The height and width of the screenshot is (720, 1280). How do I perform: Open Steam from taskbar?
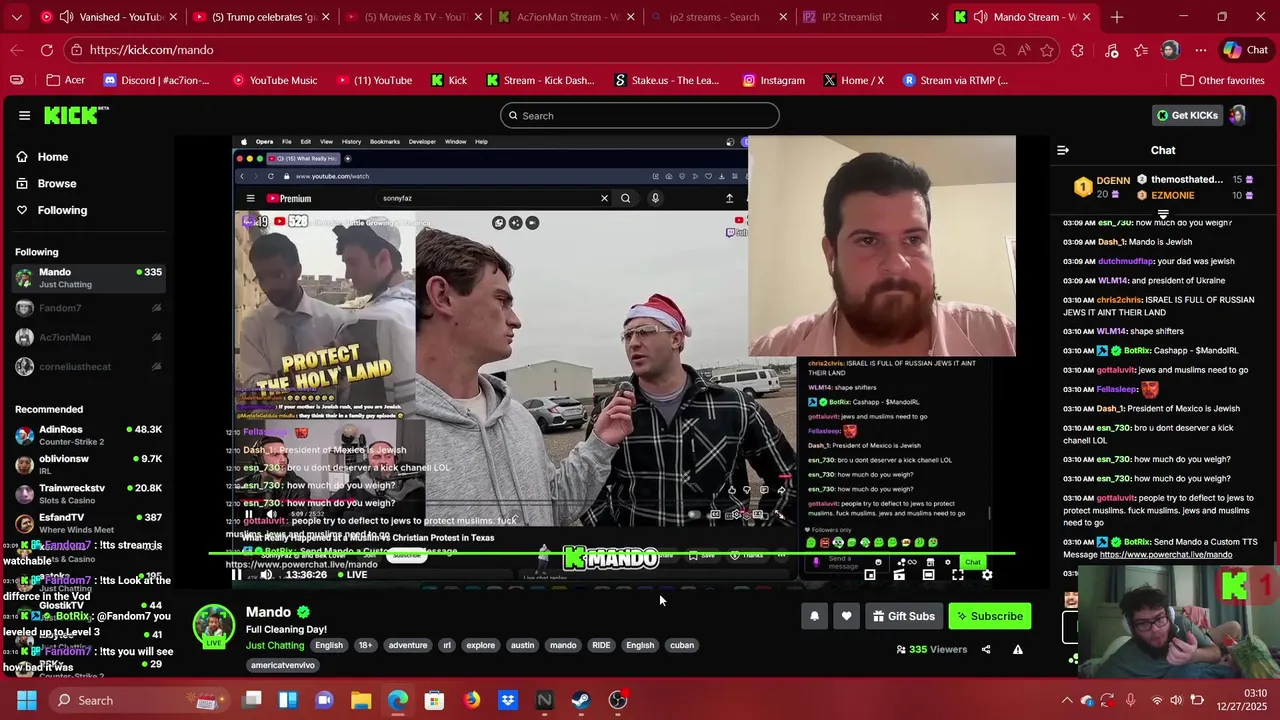[x=581, y=700]
